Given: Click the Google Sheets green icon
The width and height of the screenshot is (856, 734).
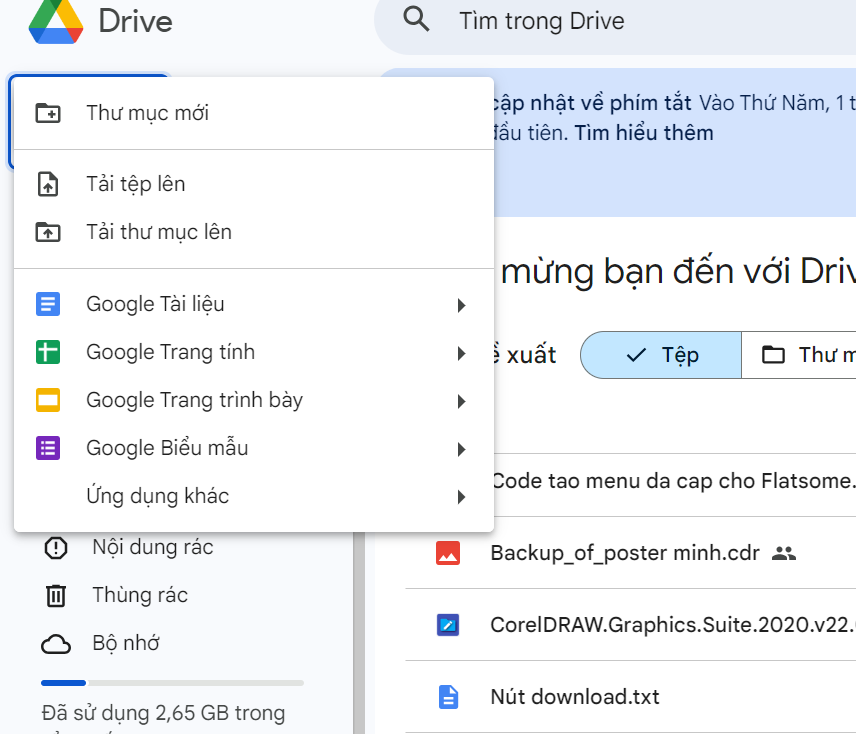Looking at the screenshot, I should pyautogui.click(x=48, y=352).
